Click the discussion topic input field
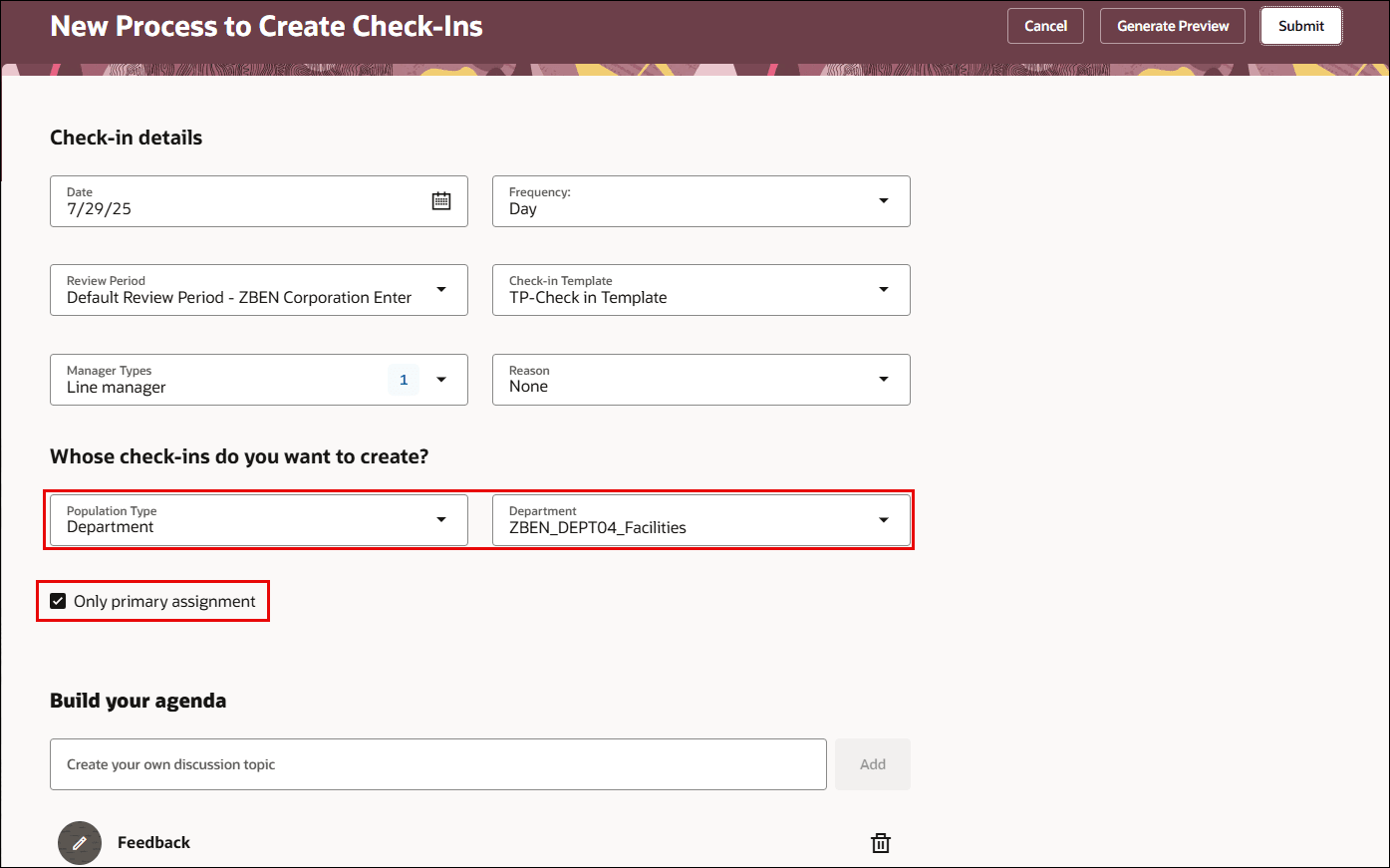Viewport: 1390px width, 868px height. (438, 763)
